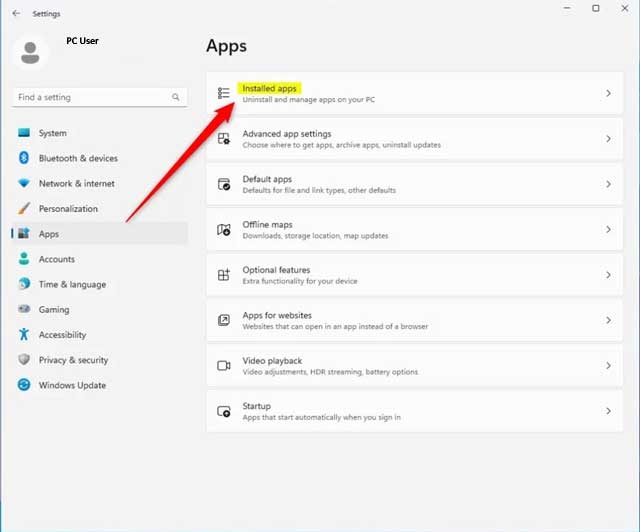Click the Video playback camera icon
The image size is (640, 532).
tap(224, 366)
